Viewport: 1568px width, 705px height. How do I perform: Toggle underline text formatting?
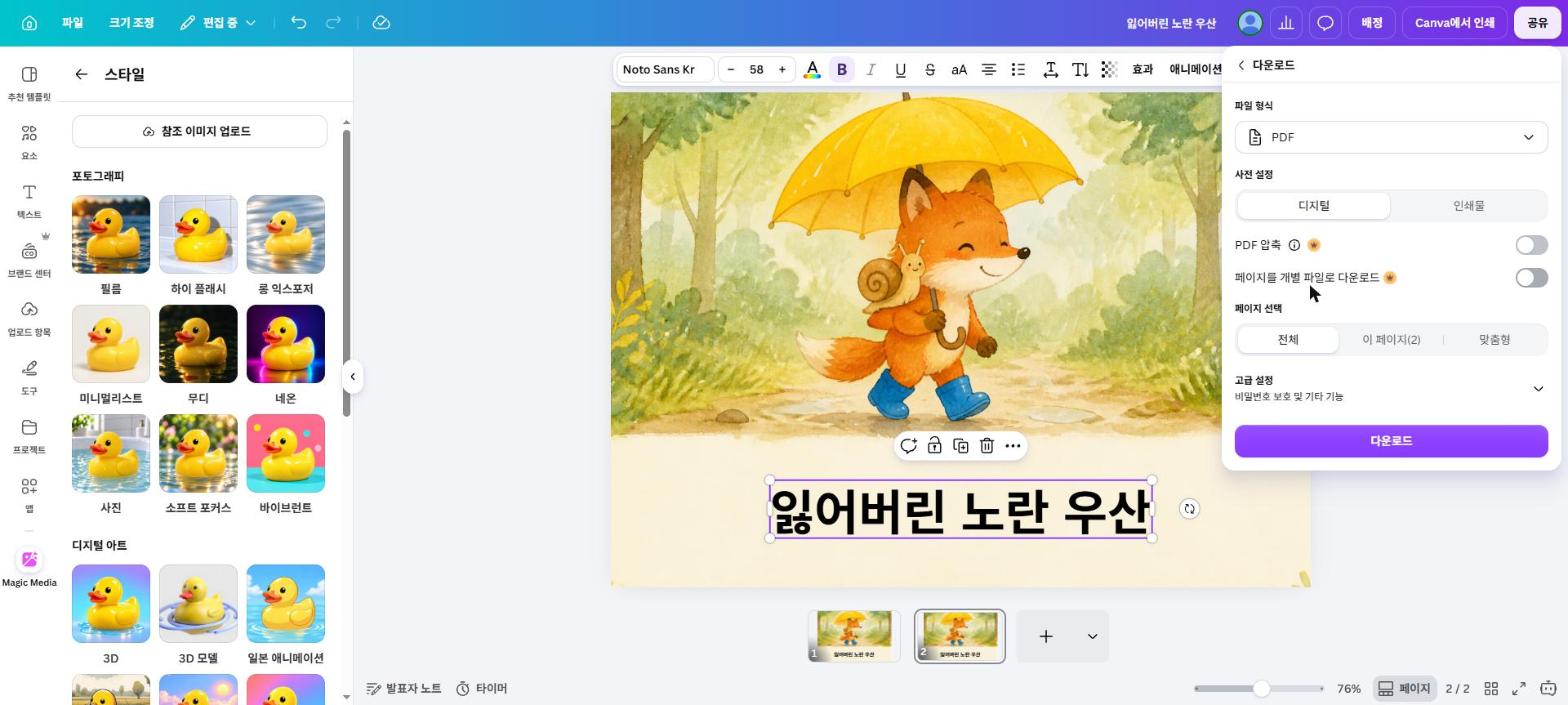tap(900, 69)
